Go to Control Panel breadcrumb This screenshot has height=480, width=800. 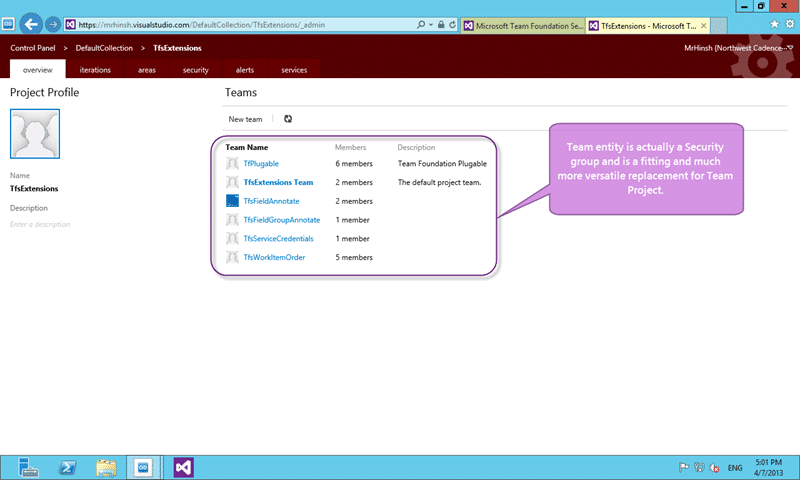tap(33, 48)
